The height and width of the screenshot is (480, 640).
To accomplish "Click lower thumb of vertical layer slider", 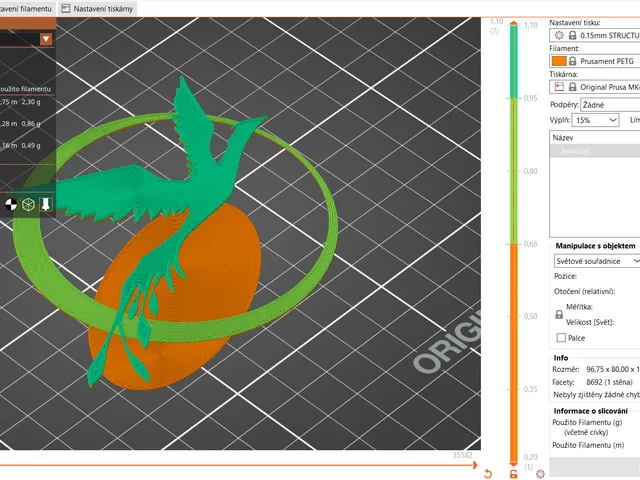I will coord(514,464).
